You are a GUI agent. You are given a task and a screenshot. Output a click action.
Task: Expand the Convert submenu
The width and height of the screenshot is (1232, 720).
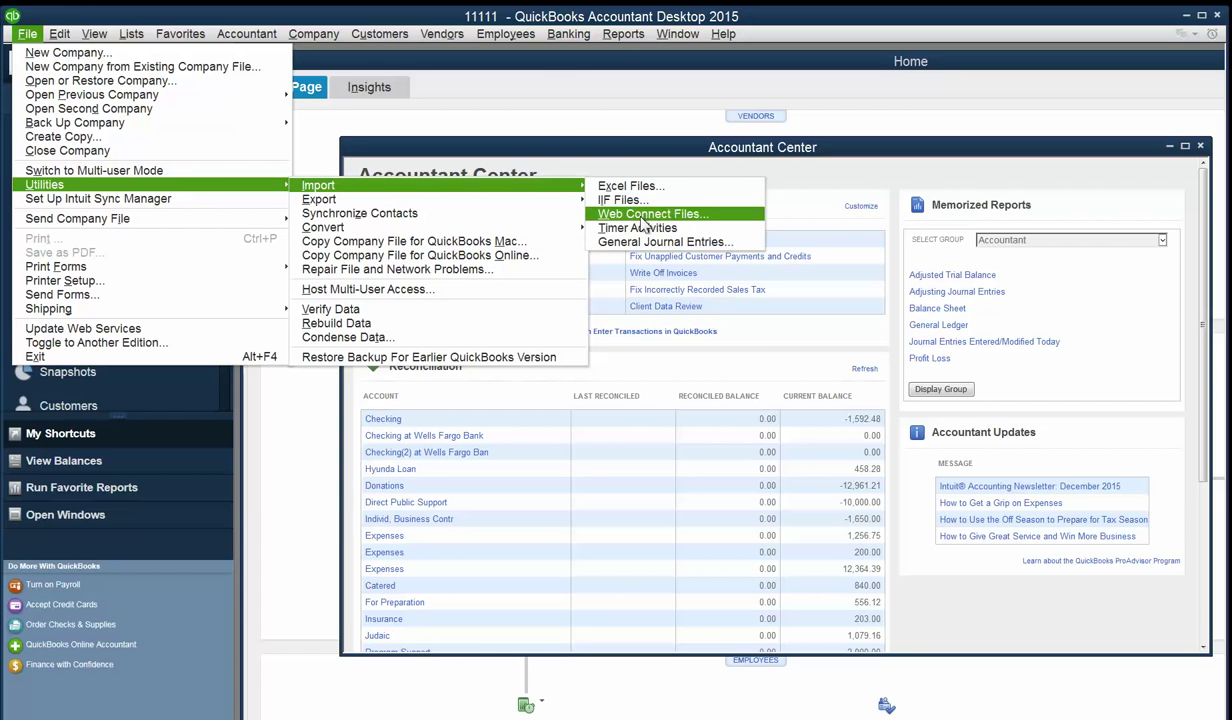[582, 227]
